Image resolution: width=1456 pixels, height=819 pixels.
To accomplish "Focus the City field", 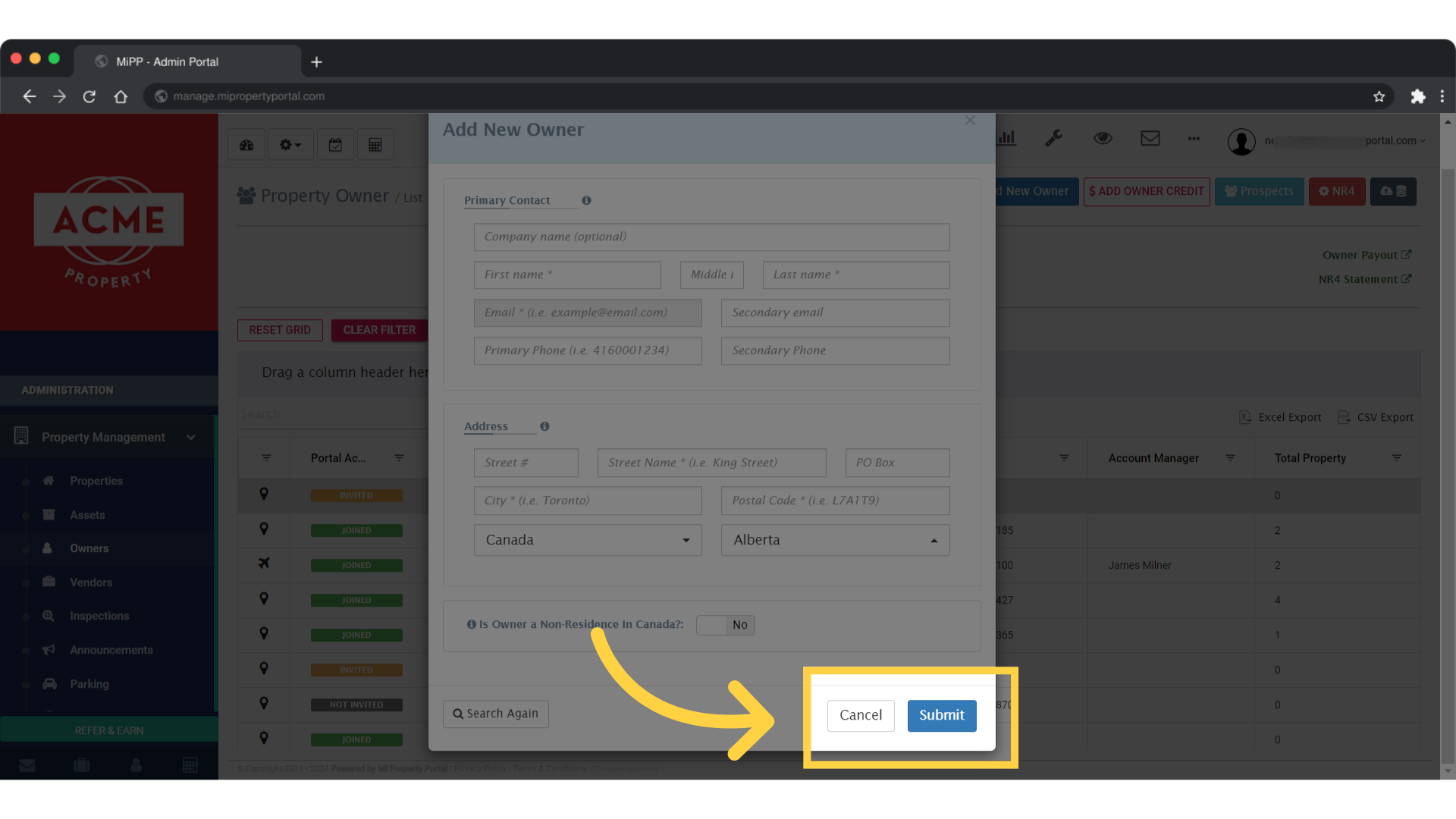I will (x=588, y=500).
